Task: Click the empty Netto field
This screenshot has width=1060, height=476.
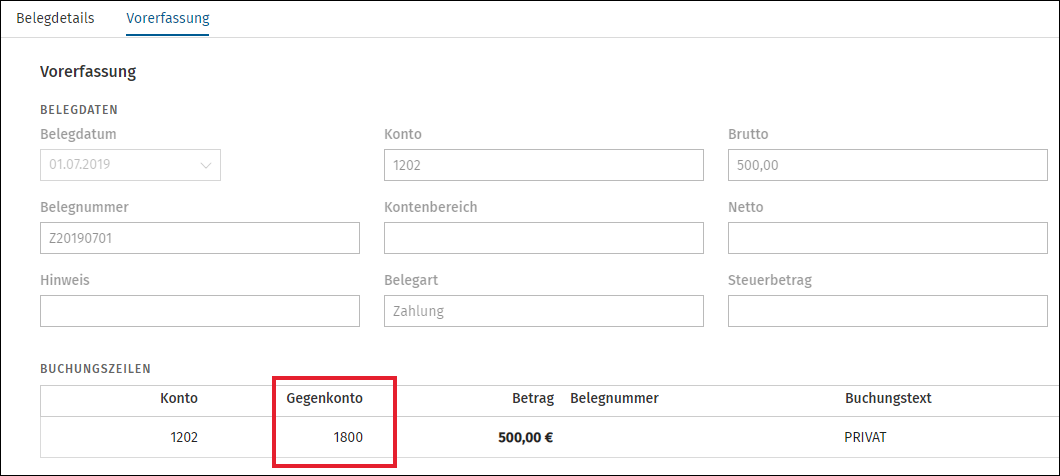Action: tap(888, 238)
